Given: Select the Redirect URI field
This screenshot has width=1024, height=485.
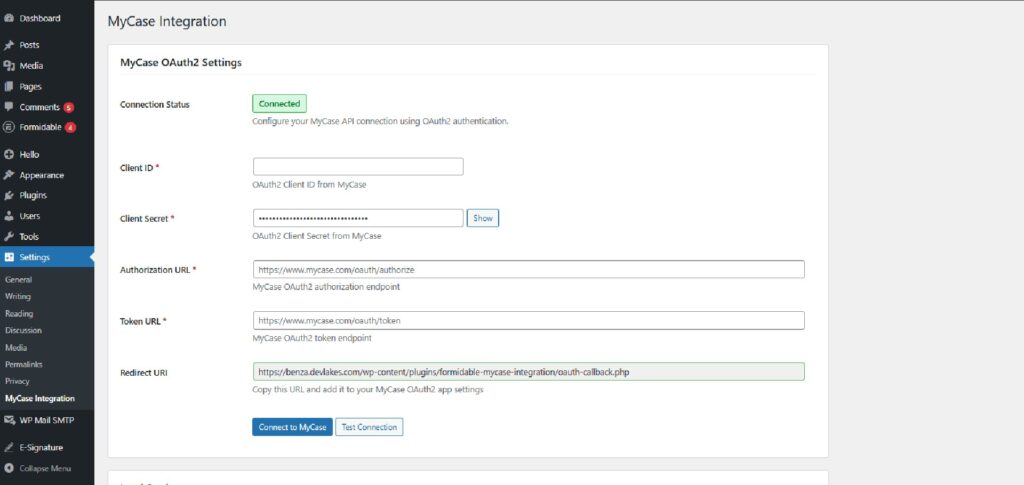Looking at the screenshot, I should pyautogui.click(x=529, y=371).
